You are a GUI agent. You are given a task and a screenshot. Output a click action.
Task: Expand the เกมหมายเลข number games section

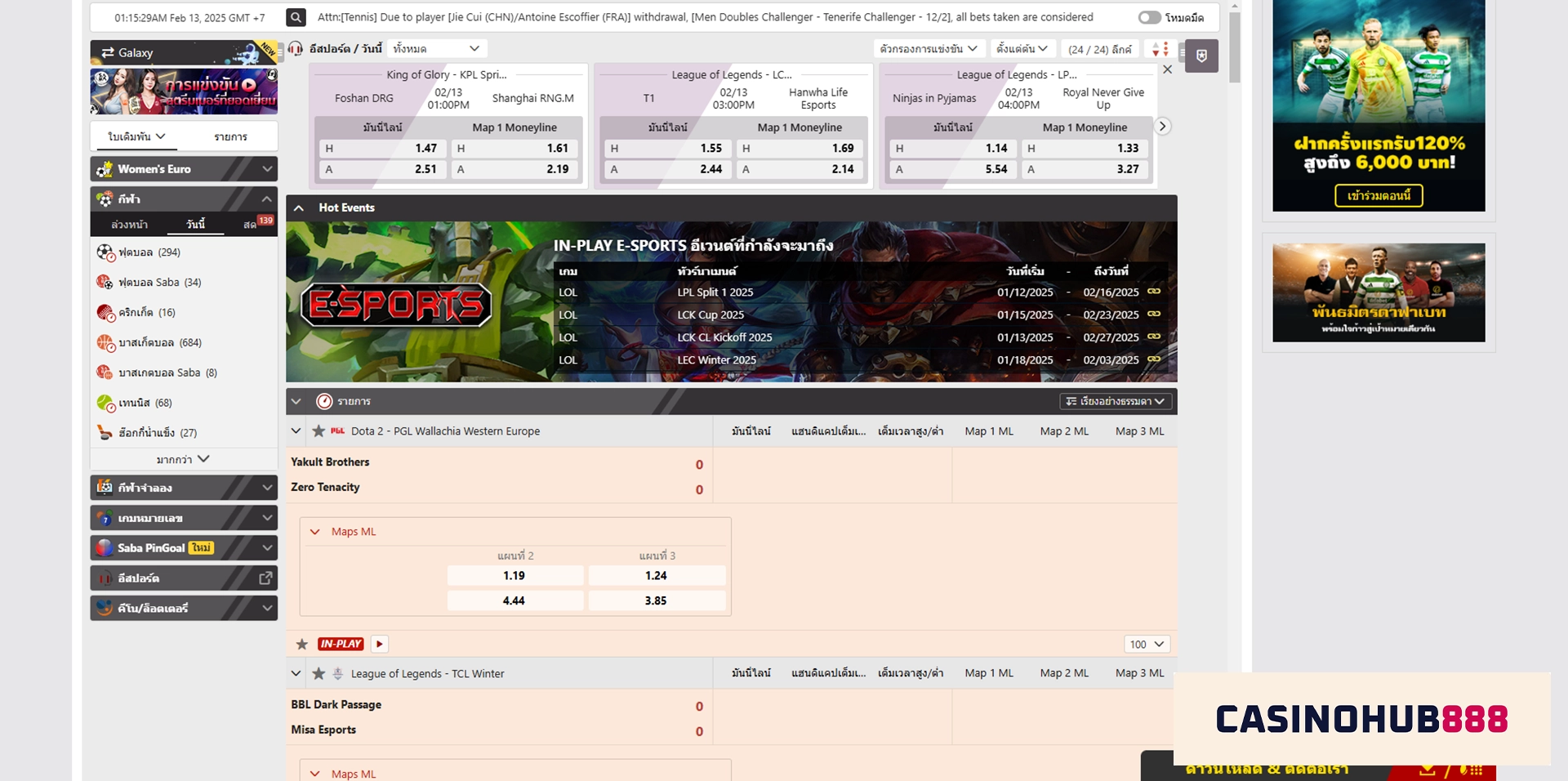point(184,518)
